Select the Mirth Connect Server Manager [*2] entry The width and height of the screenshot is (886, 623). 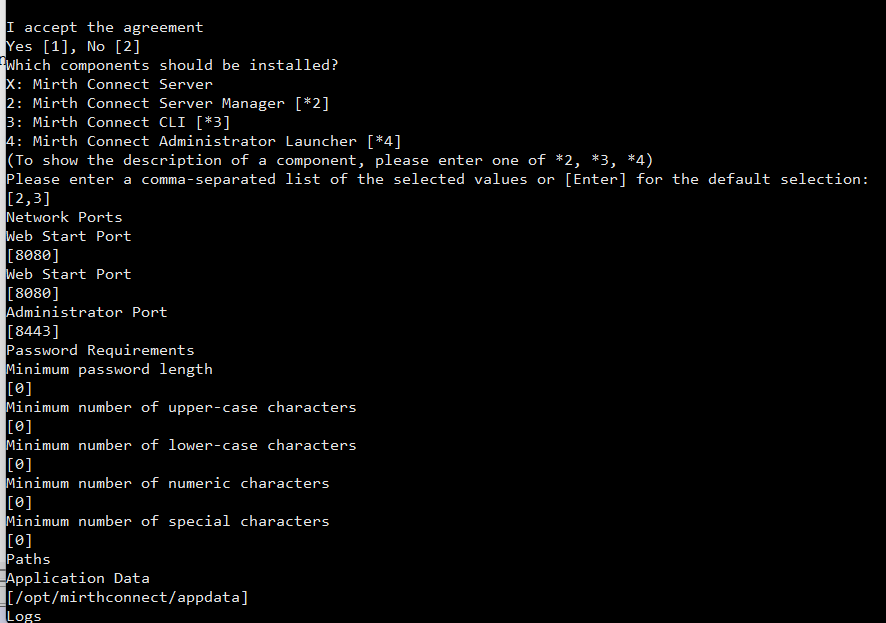coord(167,103)
